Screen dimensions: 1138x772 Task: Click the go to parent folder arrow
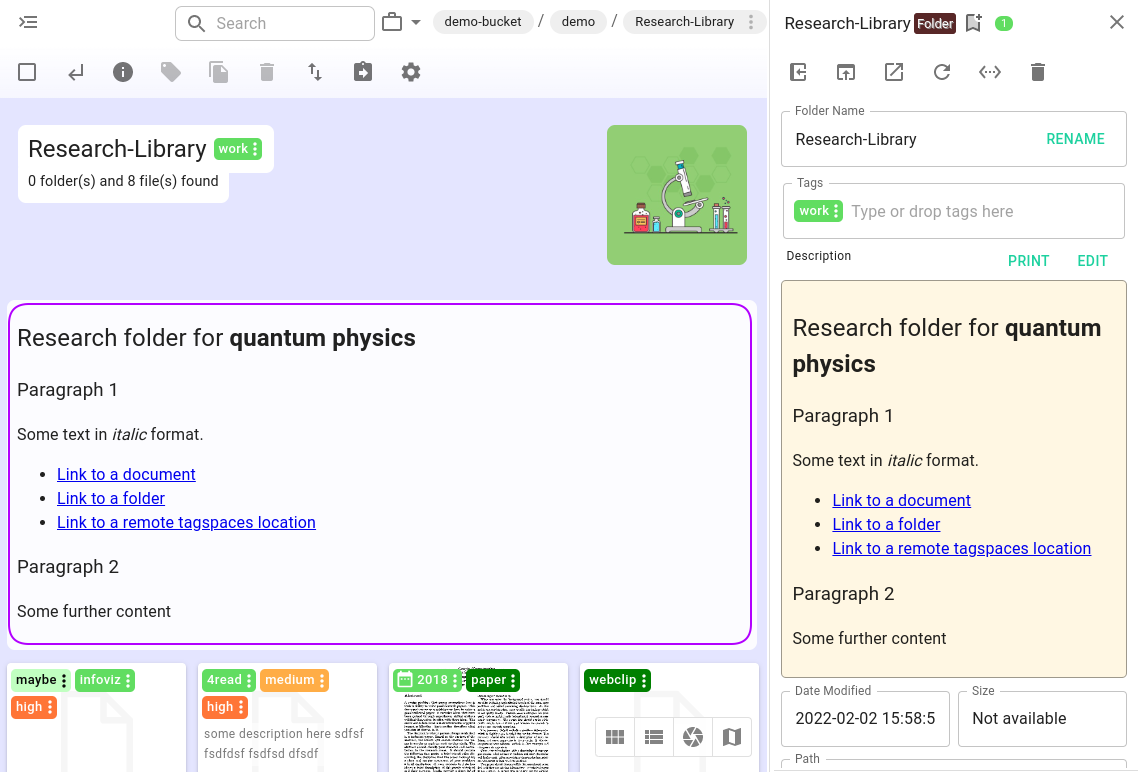click(x=76, y=72)
